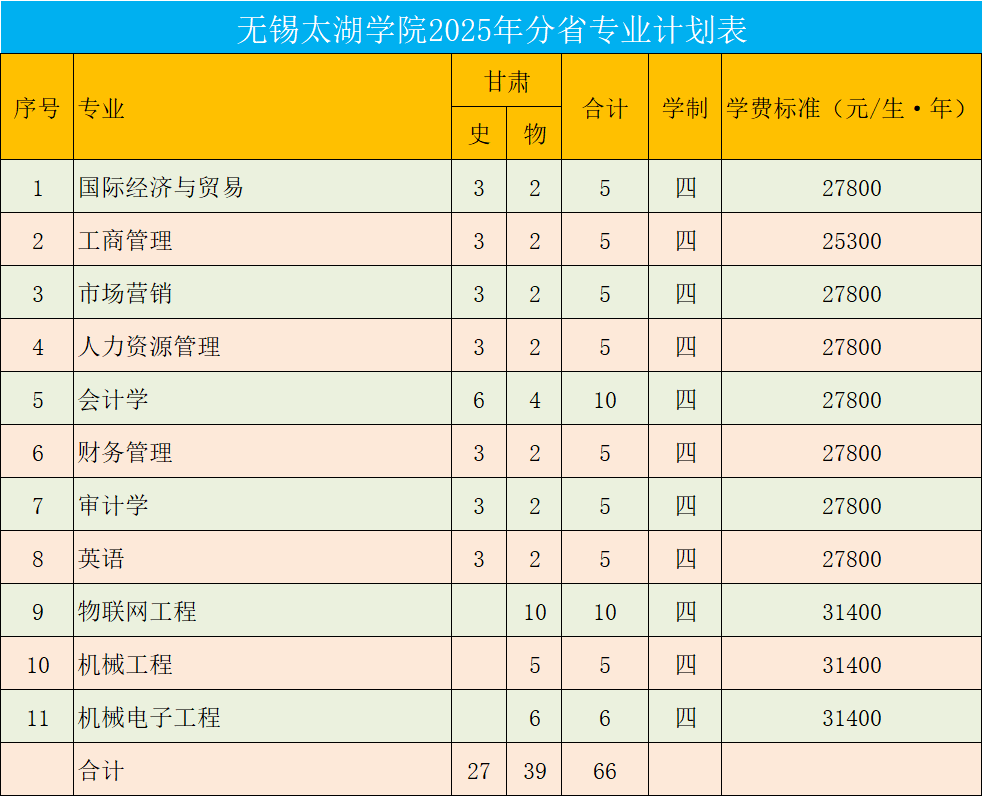
Task: Click the major name 英语
Action: [101, 559]
